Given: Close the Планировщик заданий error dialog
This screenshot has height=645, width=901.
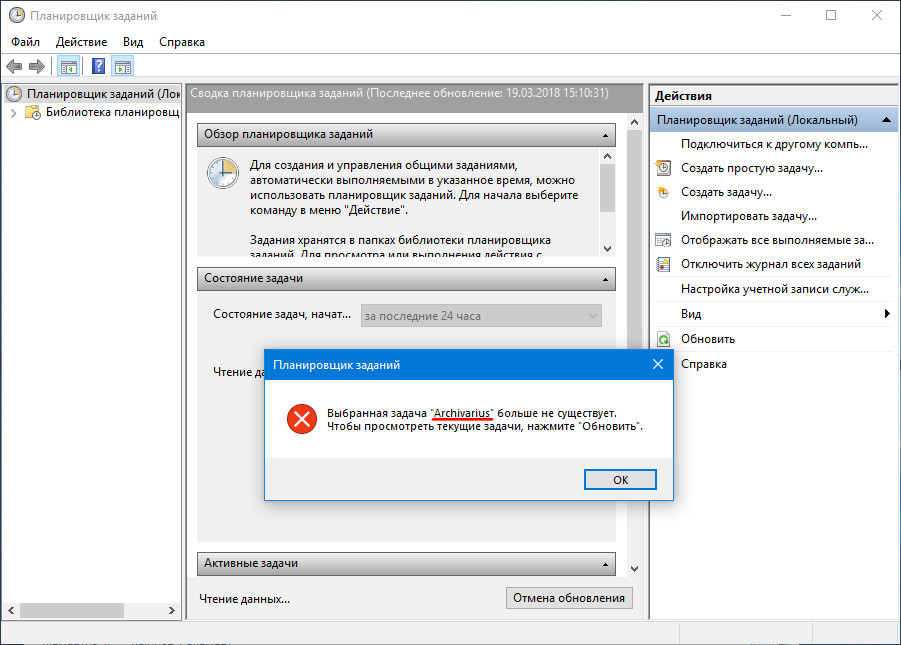Looking at the screenshot, I should coord(658,364).
